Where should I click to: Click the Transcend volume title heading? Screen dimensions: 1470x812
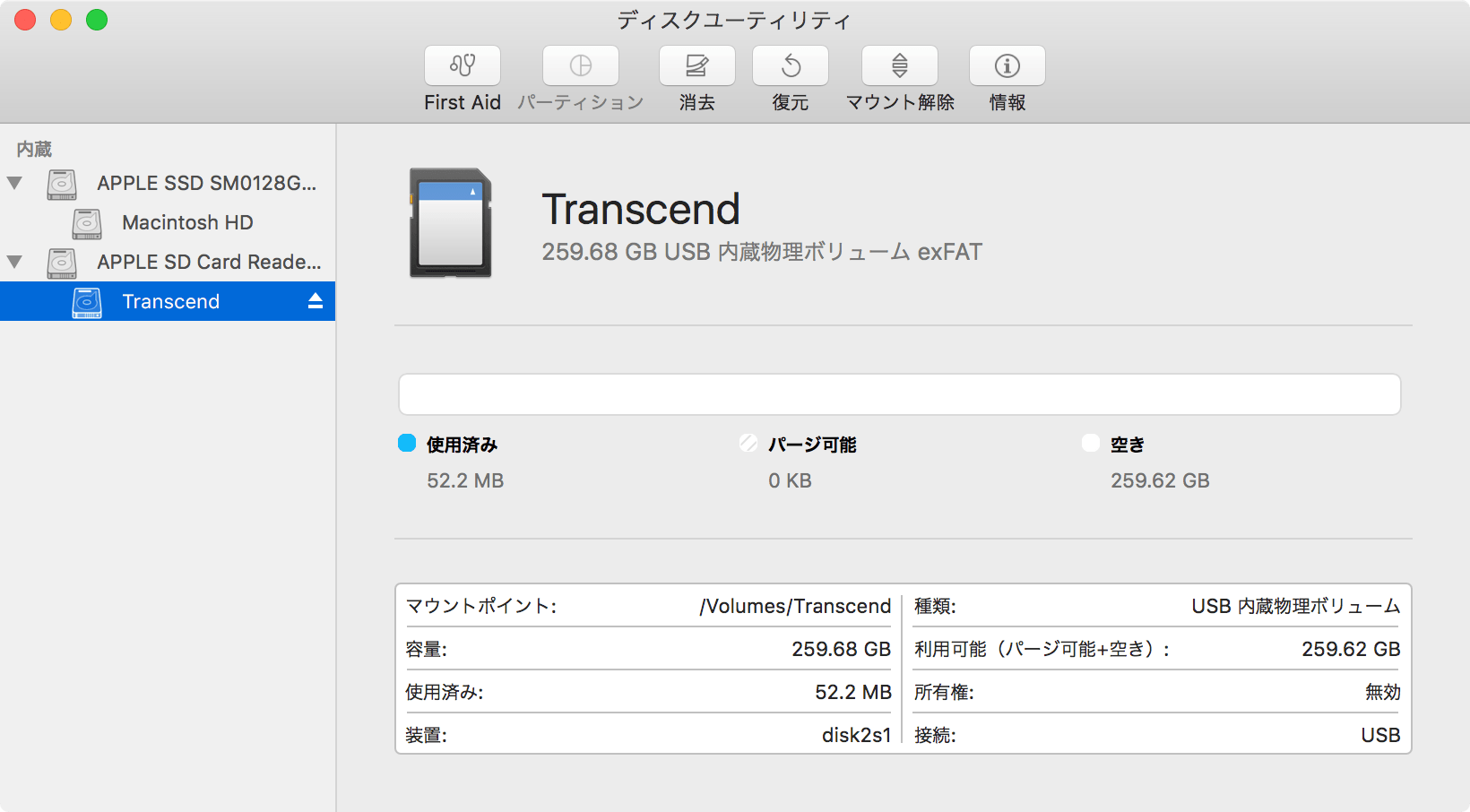coord(641,210)
